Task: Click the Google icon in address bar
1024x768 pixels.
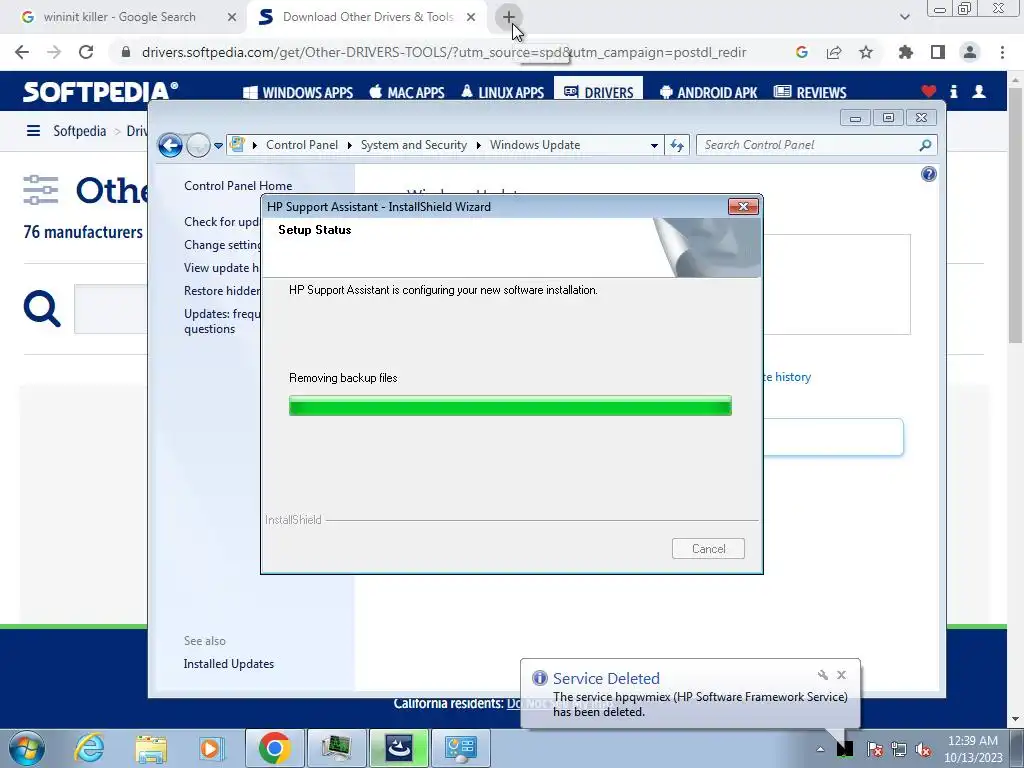Action: [802, 52]
